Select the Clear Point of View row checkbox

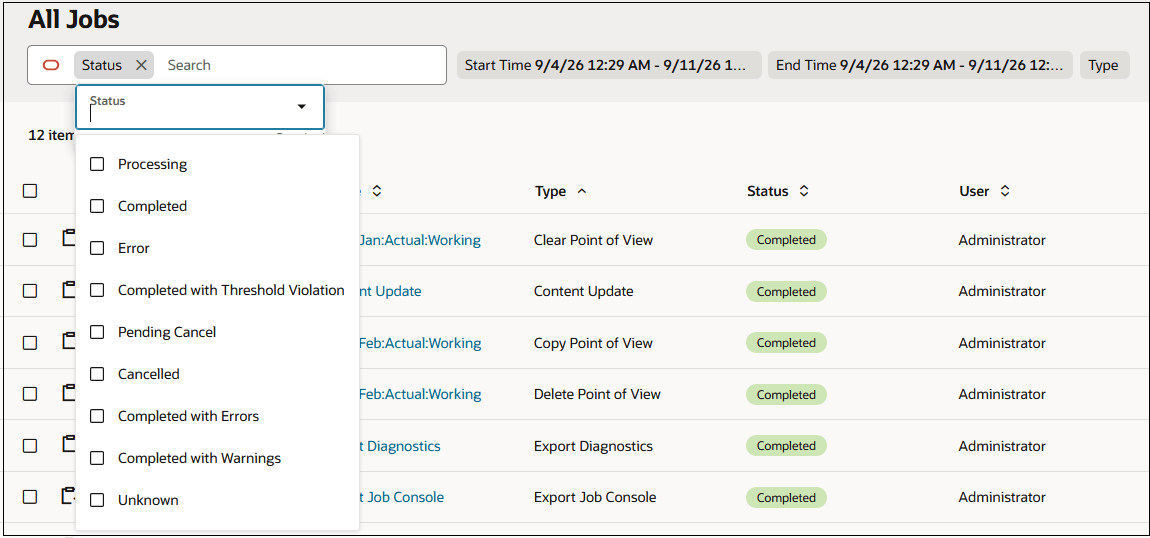tap(29, 240)
